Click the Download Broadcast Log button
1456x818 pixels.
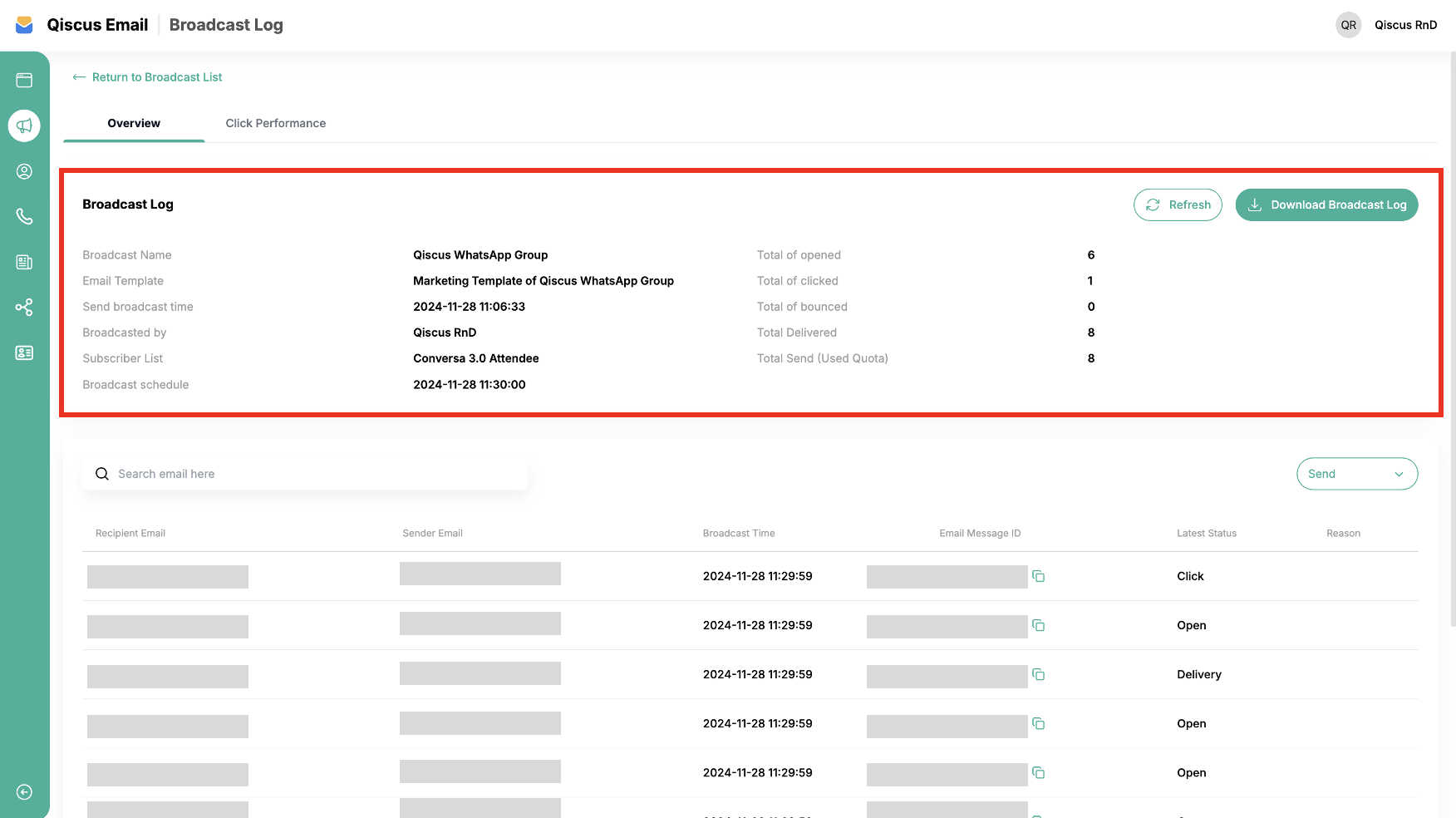1326,204
